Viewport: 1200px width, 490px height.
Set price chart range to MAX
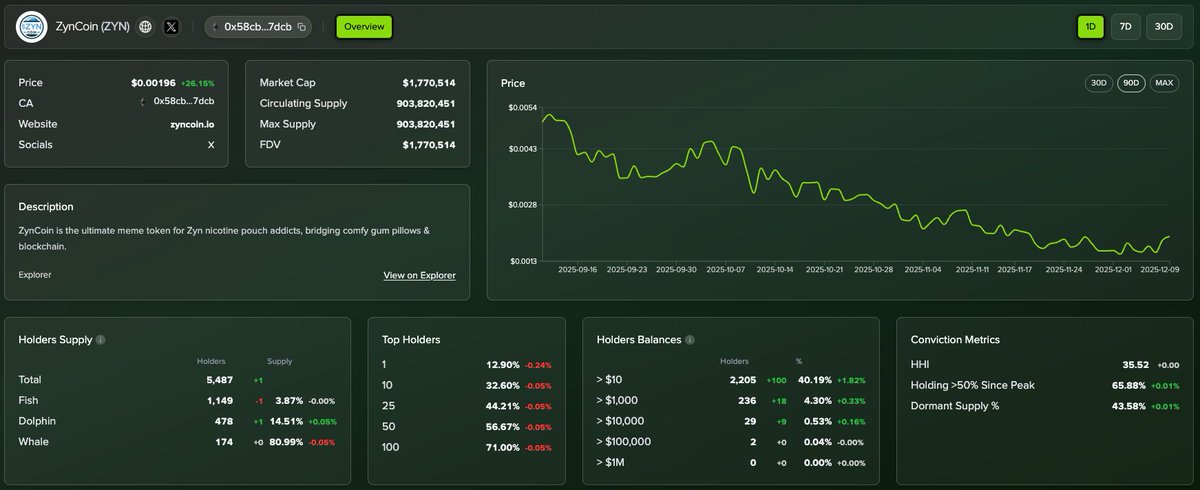click(1164, 83)
